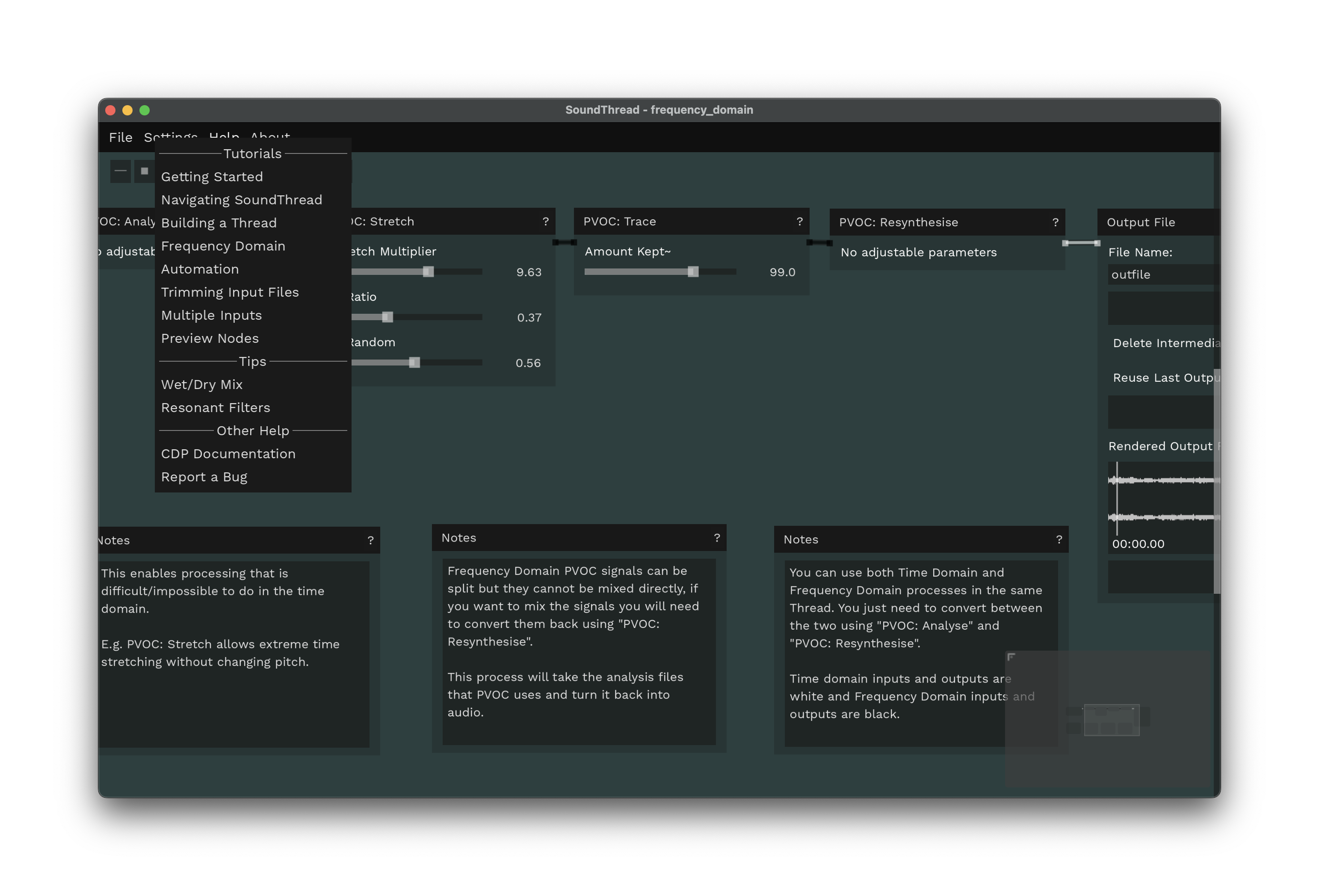Click help icon on the leftmost Notes node
The width and height of the screenshot is (1319, 896).
coord(371,540)
